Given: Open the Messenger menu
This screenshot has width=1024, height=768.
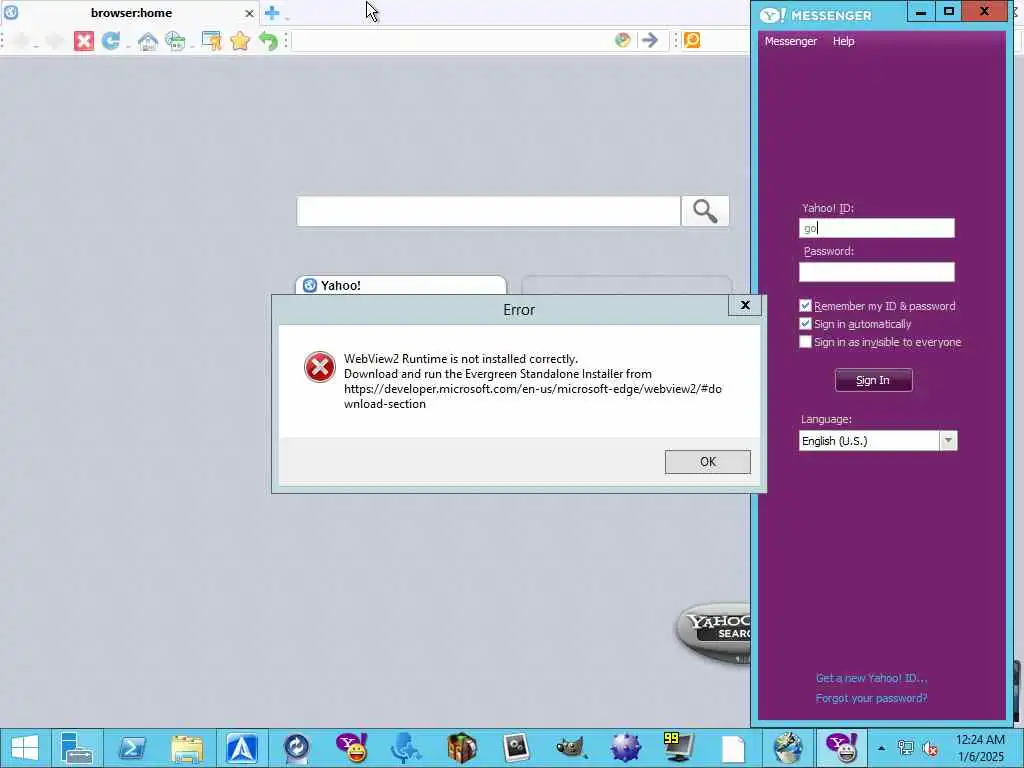Looking at the screenshot, I should [790, 41].
